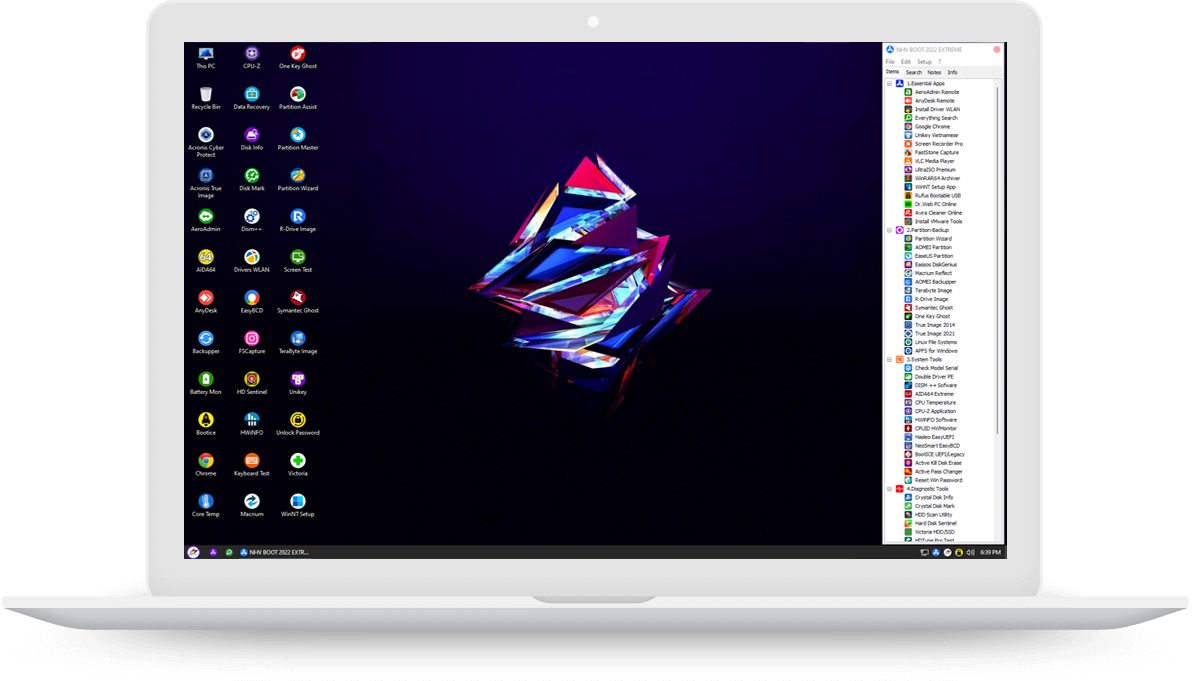The image size is (1200, 681).
Task: Launch EasyBCD from the desktop
Action: 252,301
